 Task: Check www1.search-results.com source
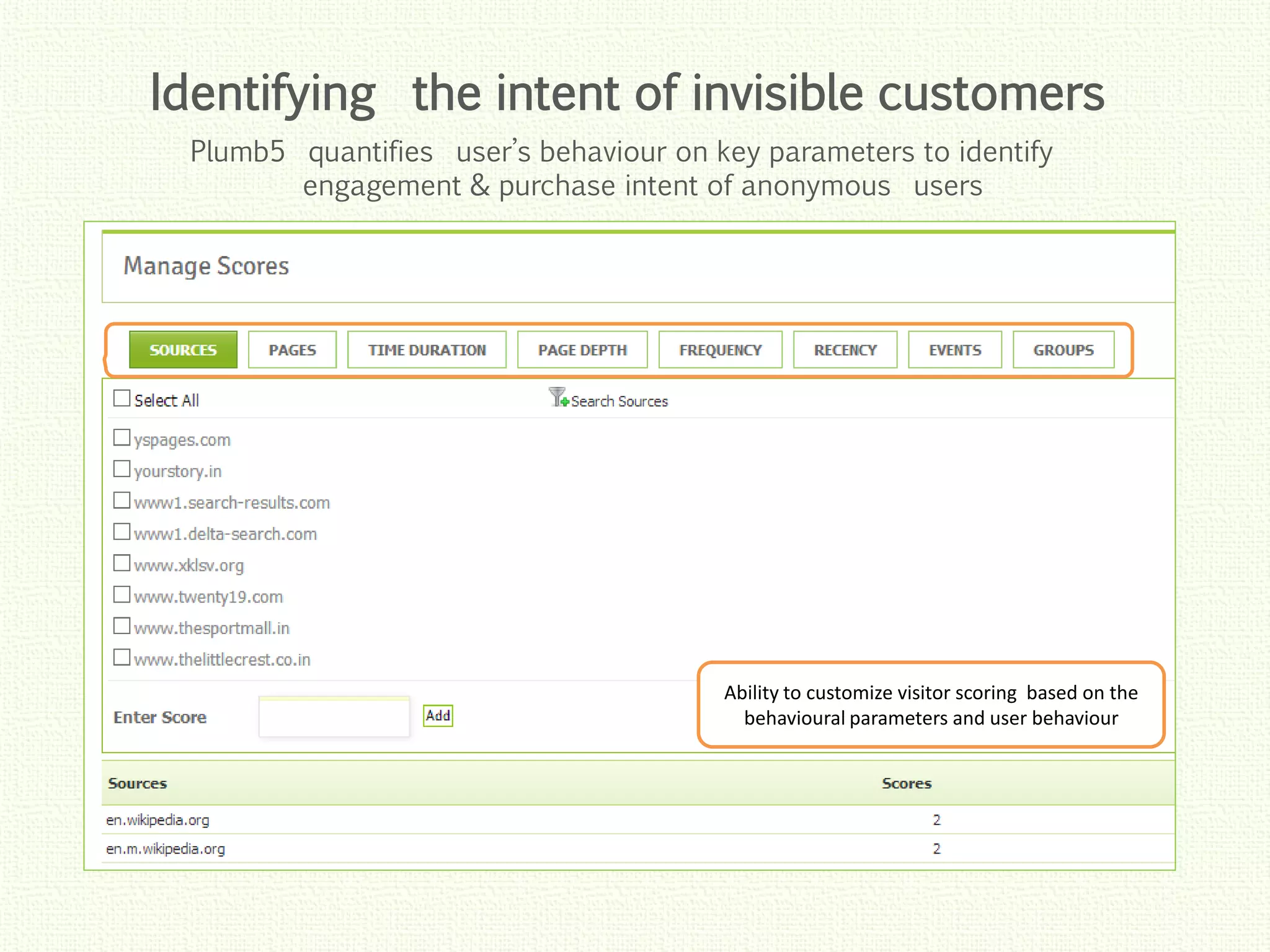coord(122,500)
